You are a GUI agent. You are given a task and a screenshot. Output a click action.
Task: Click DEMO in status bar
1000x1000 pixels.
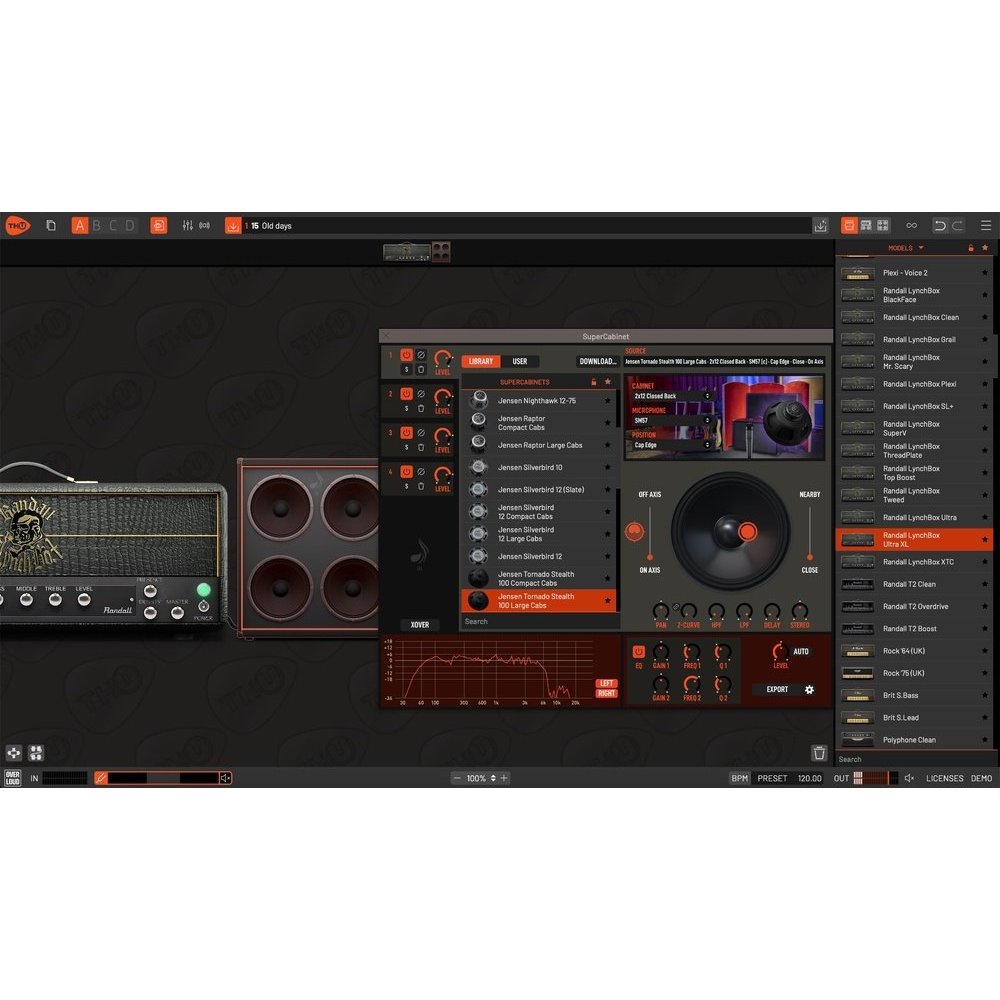pyautogui.click(x=982, y=778)
